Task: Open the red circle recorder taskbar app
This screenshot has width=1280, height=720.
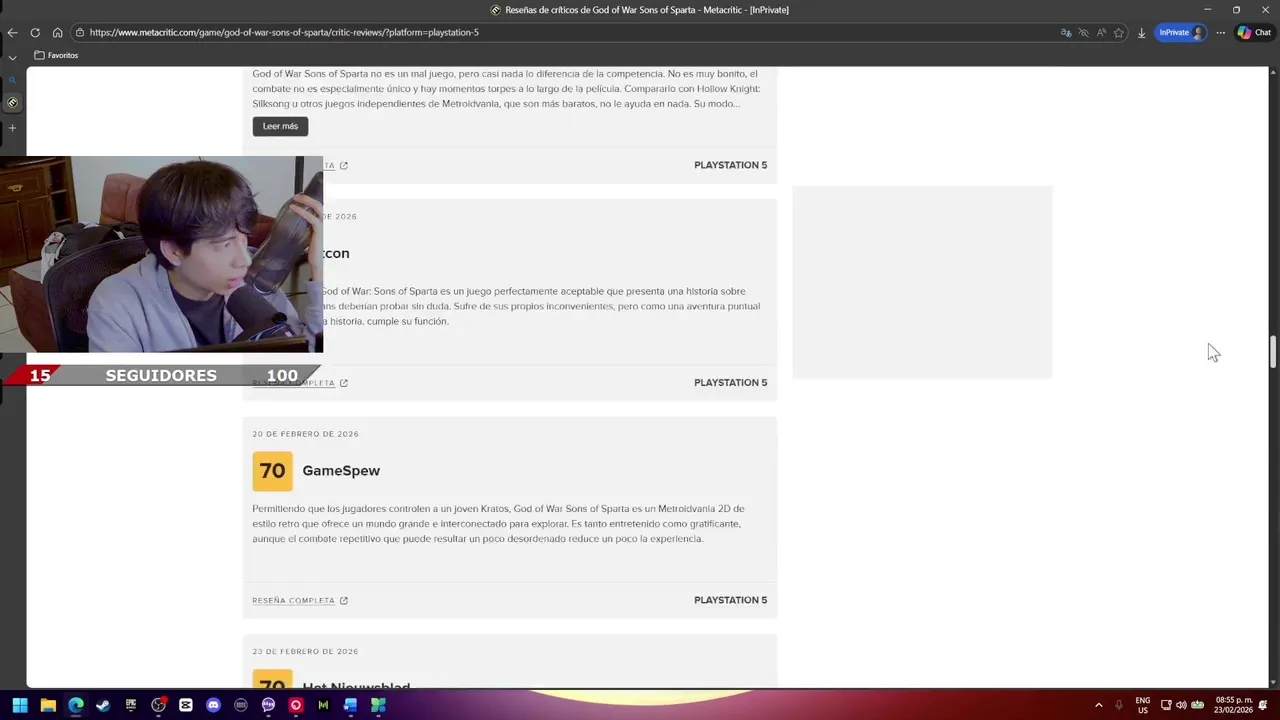Action: click(x=296, y=705)
